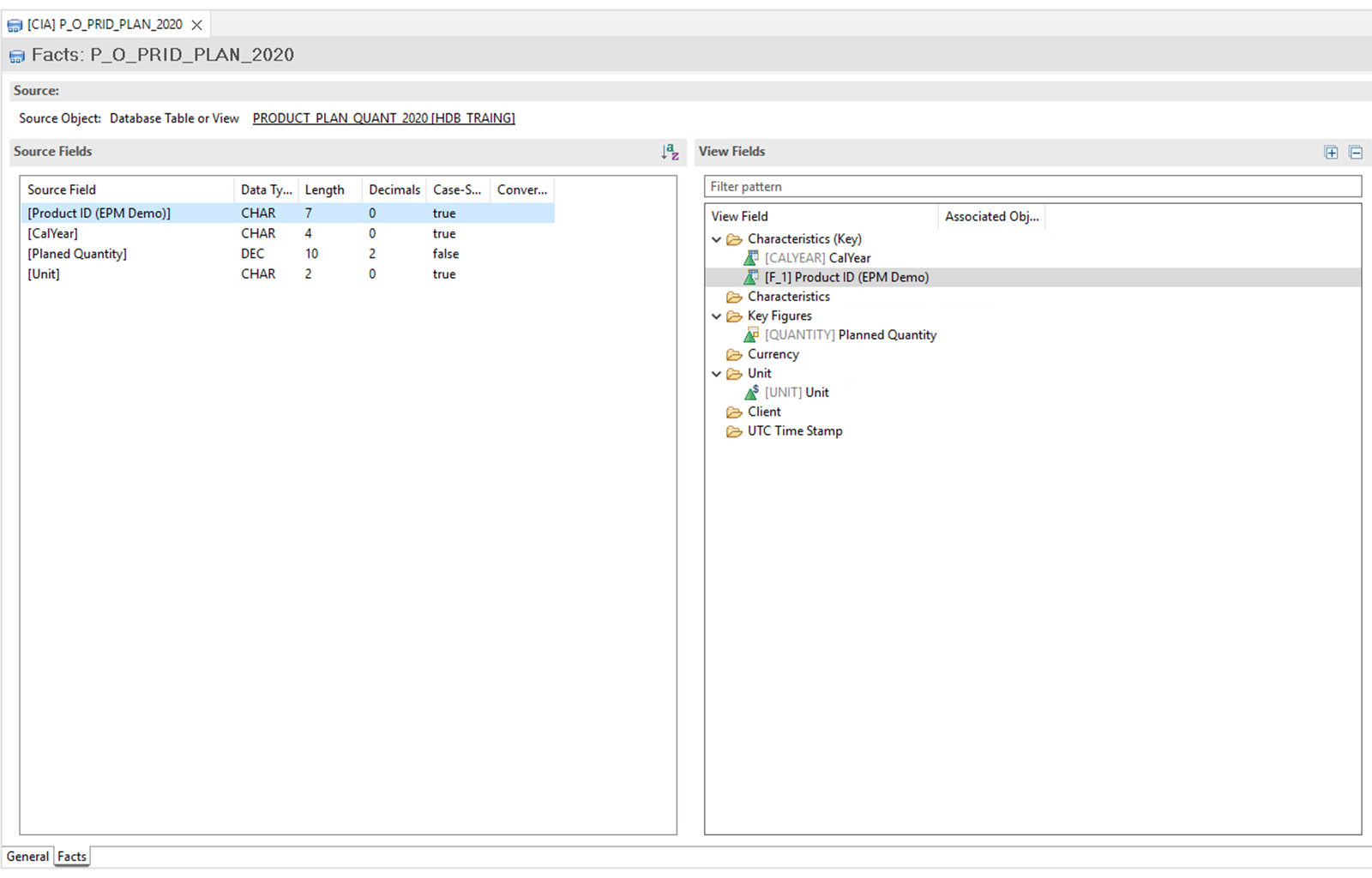Screen dimensions: 1372x878
Task: Click the Client folder icon
Action: (734, 412)
